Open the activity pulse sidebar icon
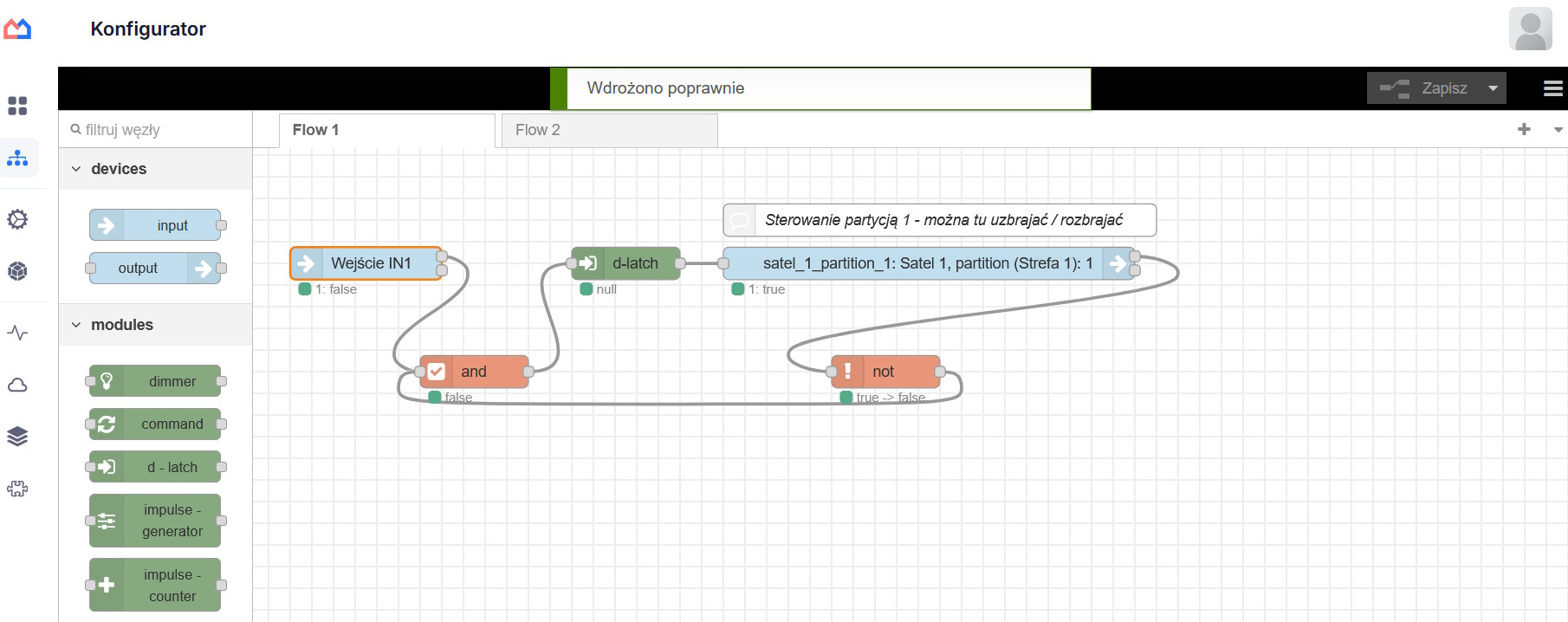The width and height of the screenshot is (1568, 622). coord(17,333)
